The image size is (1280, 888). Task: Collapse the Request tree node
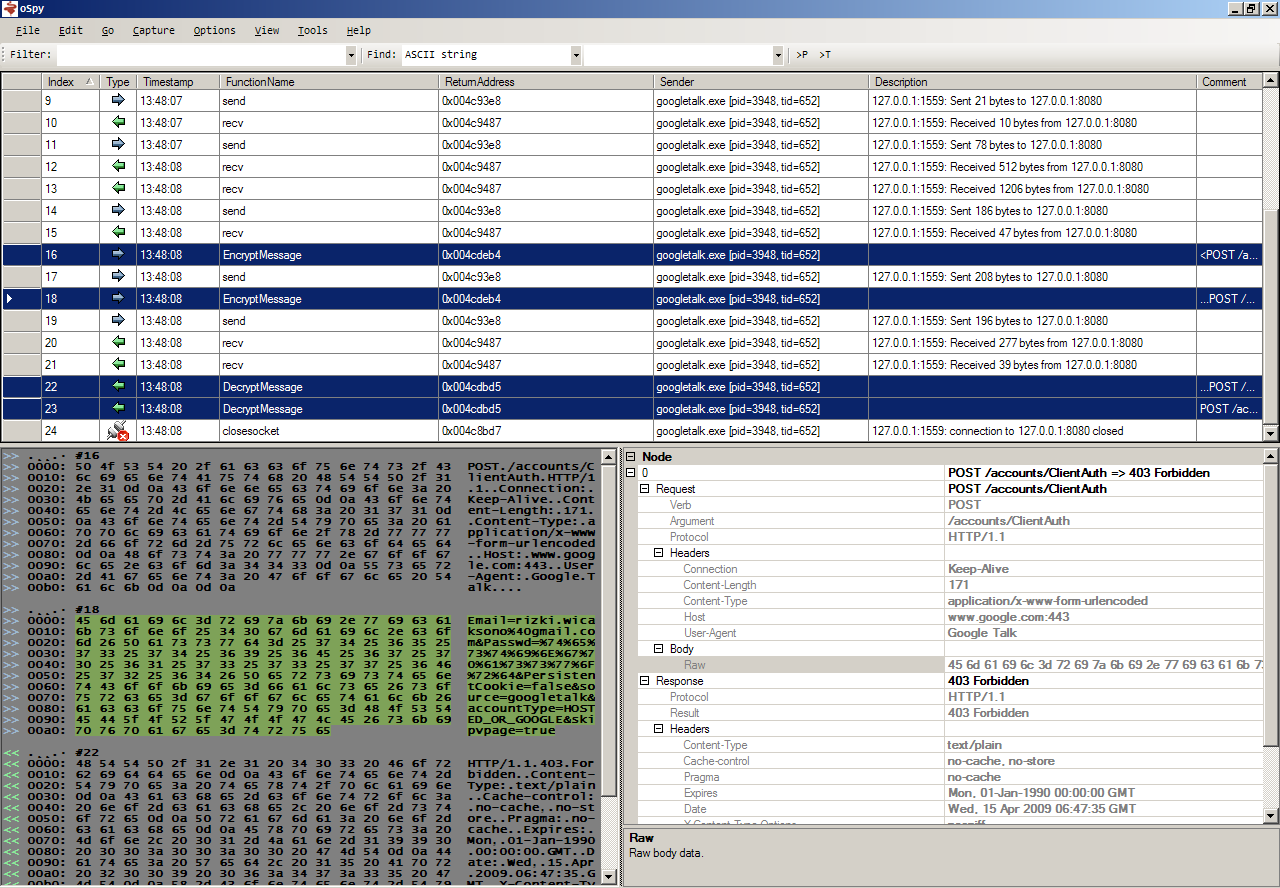(645, 489)
